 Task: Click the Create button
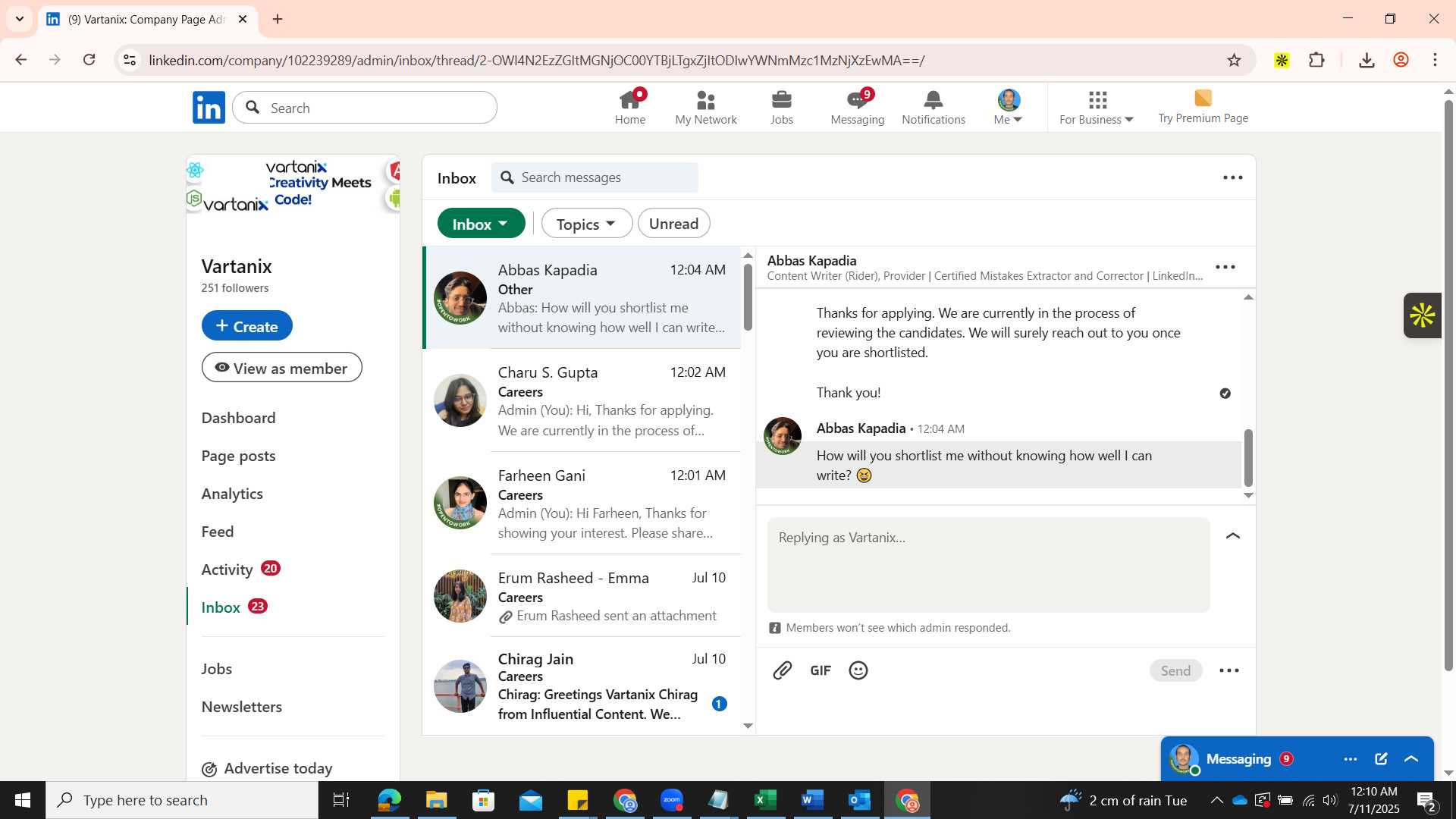(x=246, y=325)
